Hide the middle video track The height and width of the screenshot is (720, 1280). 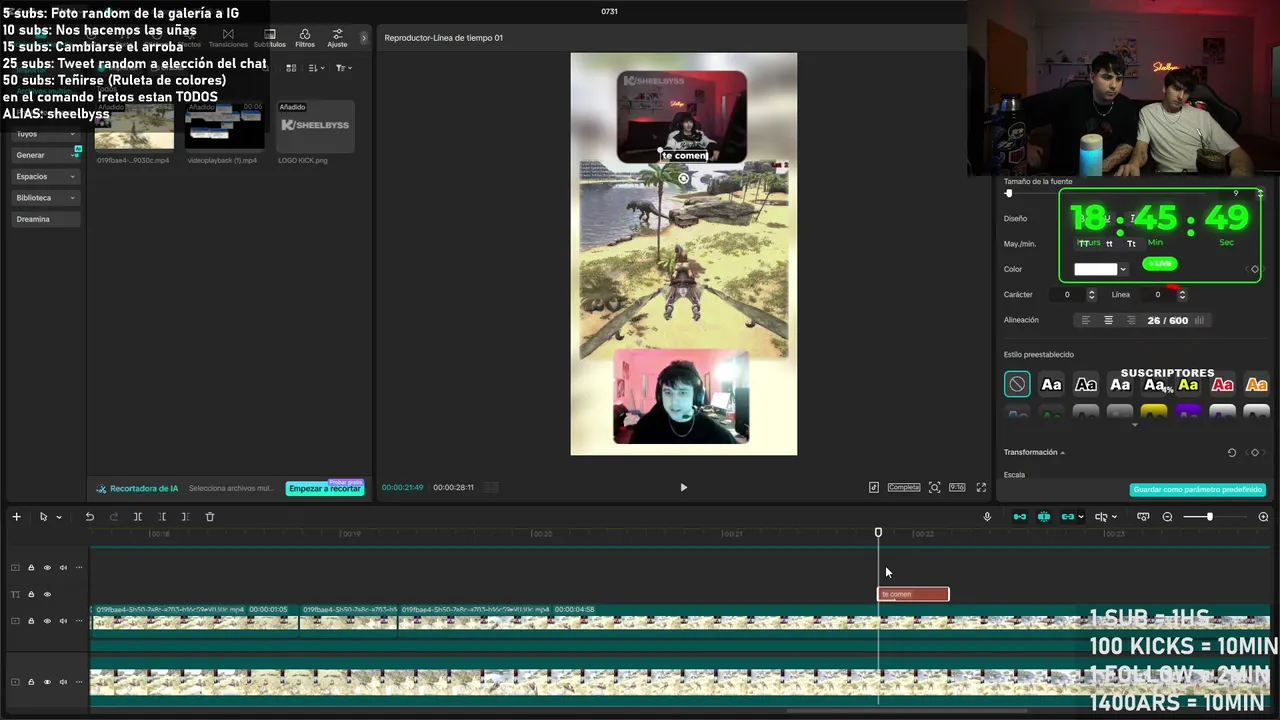(47, 621)
